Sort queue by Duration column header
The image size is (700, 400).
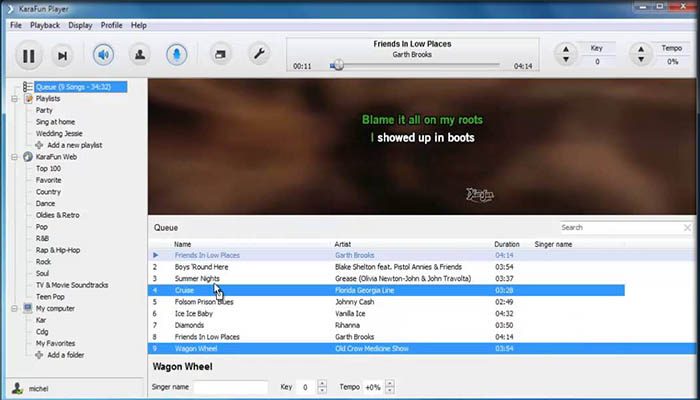pos(507,244)
